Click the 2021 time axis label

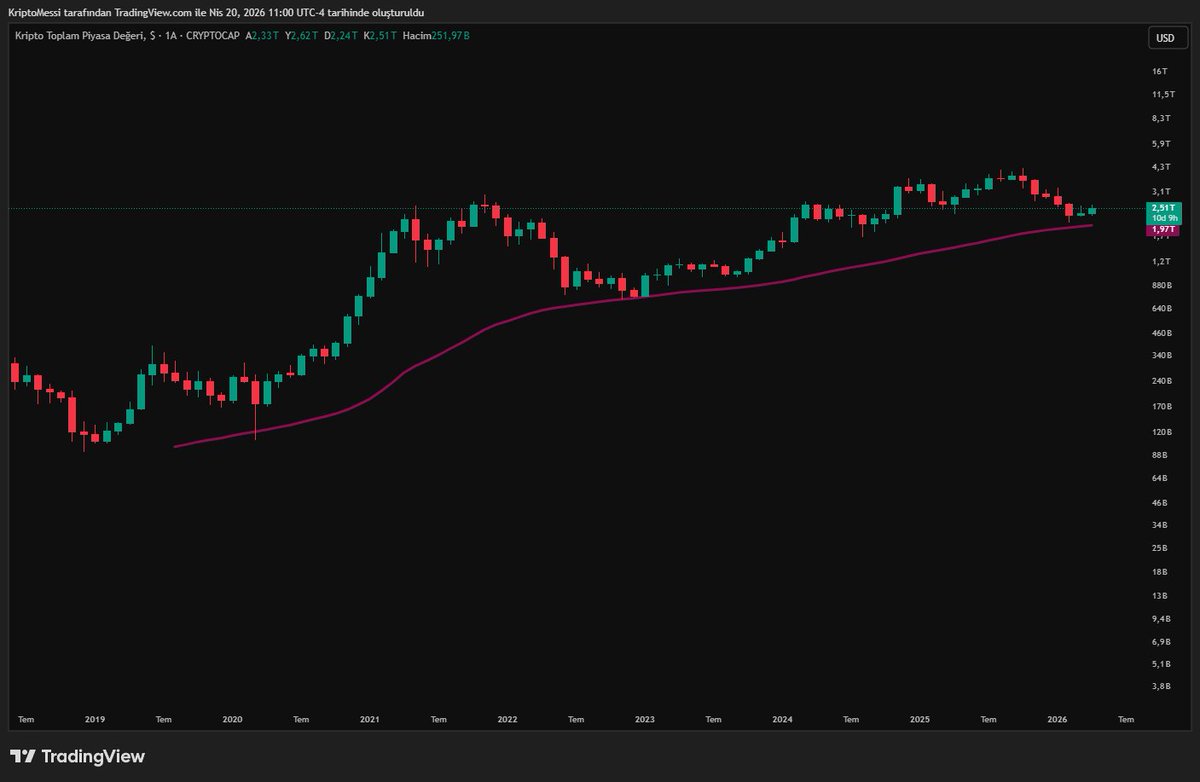(x=369, y=719)
